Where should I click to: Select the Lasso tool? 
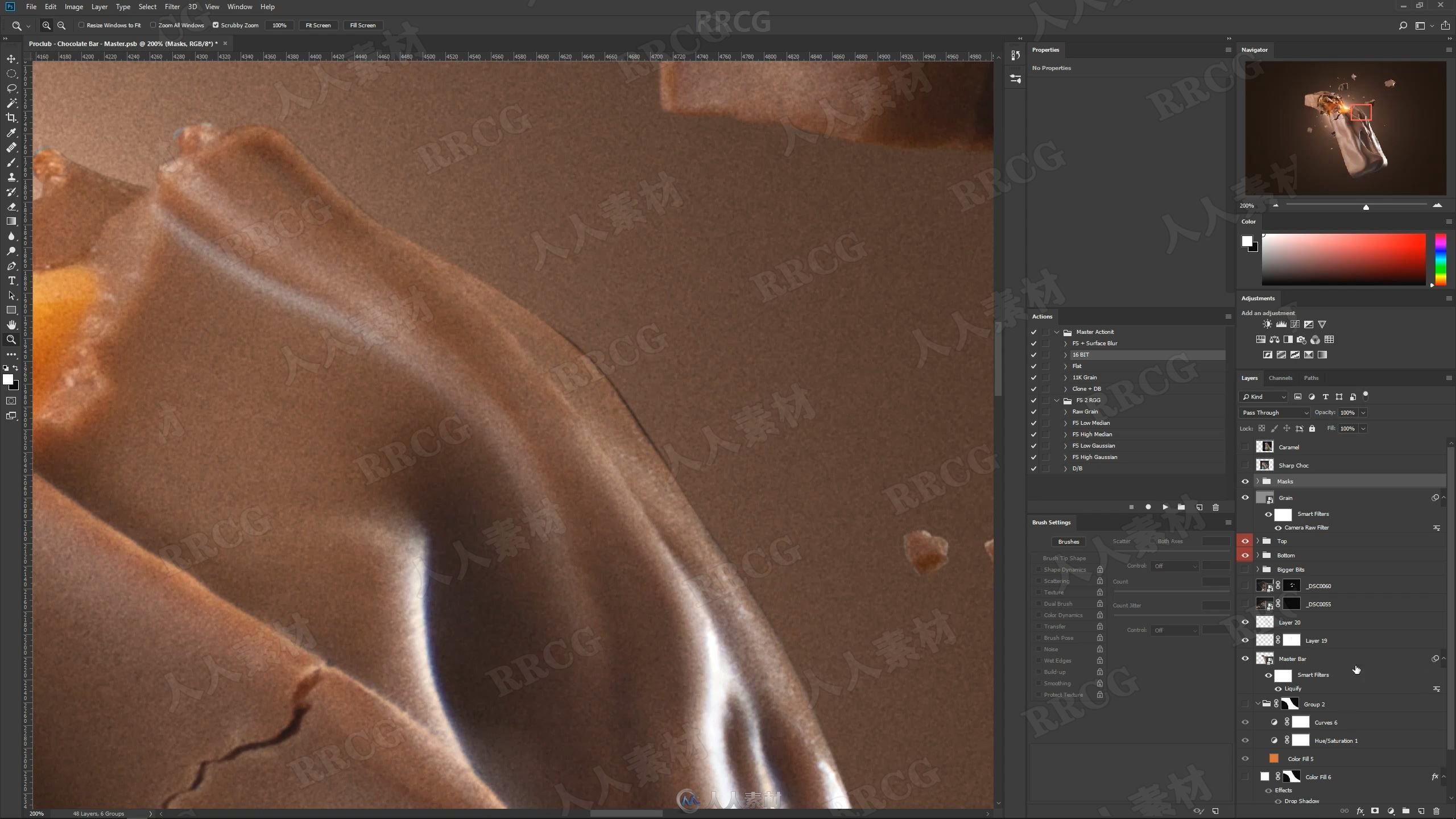[11, 88]
